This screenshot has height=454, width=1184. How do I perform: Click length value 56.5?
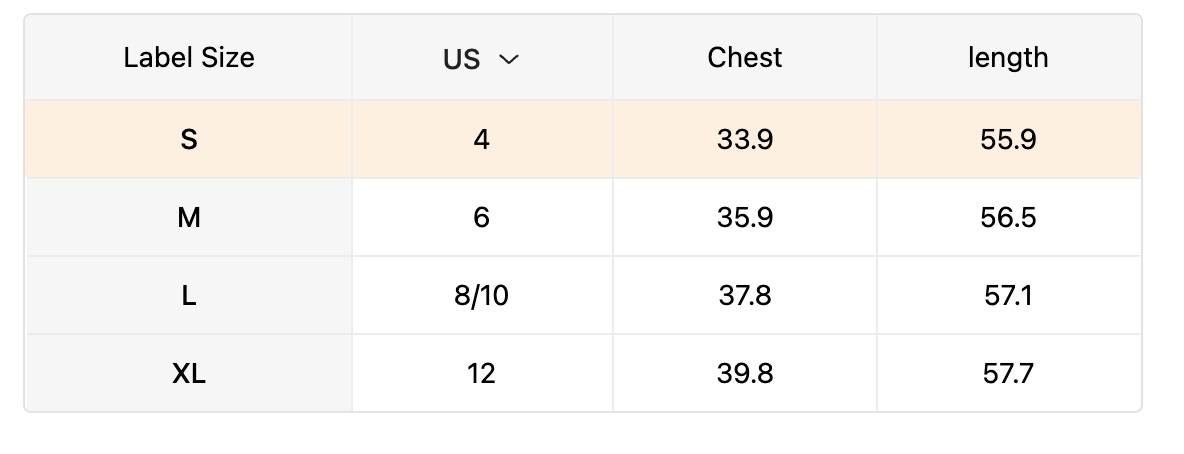click(x=1008, y=218)
